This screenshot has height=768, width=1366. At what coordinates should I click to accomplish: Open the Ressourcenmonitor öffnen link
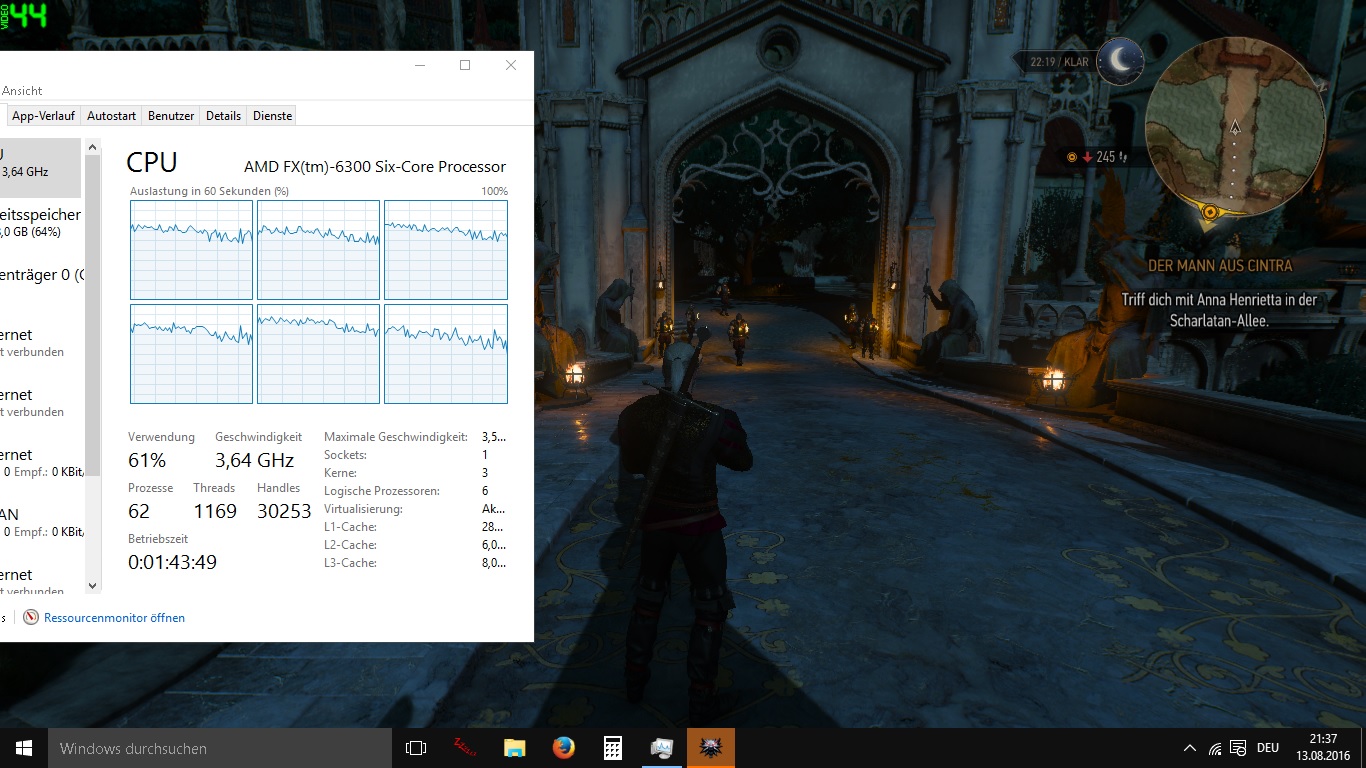coord(114,618)
